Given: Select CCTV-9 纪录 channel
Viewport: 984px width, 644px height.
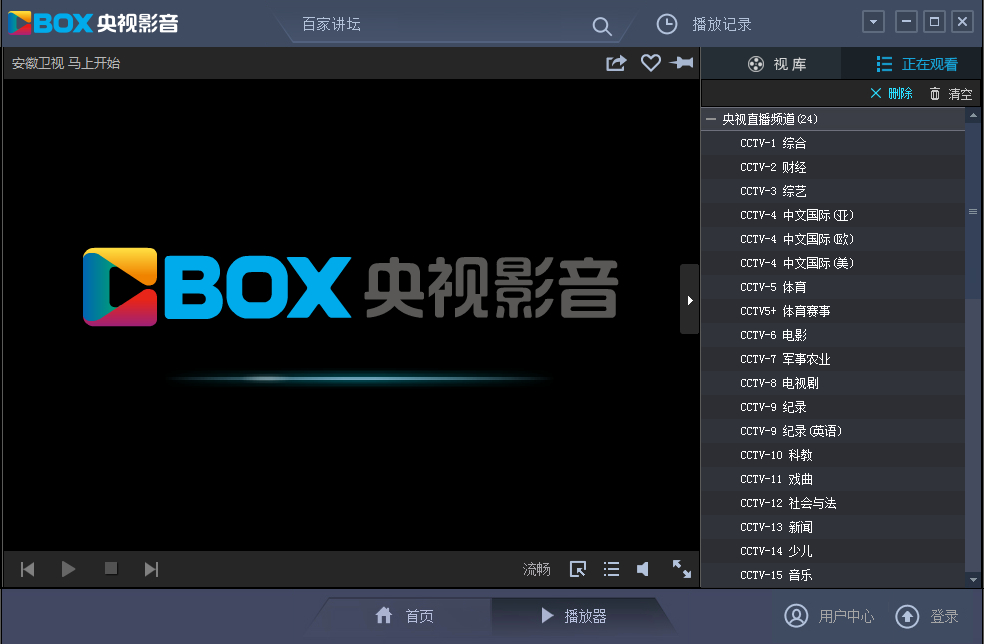Looking at the screenshot, I should click(833, 407).
